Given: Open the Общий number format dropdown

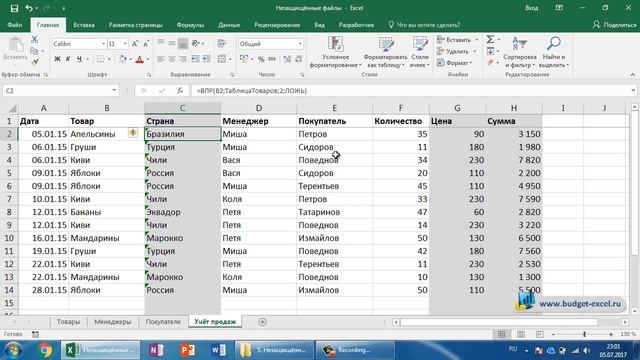Looking at the screenshot, I should (300, 44).
